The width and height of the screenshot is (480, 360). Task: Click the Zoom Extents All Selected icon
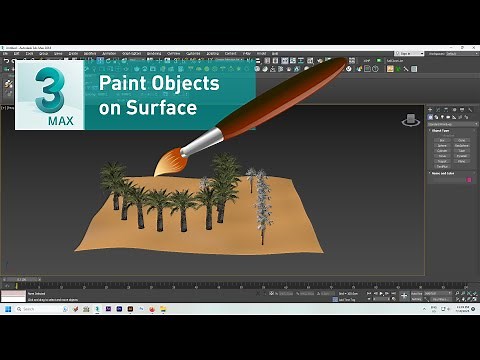(x=474, y=293)
